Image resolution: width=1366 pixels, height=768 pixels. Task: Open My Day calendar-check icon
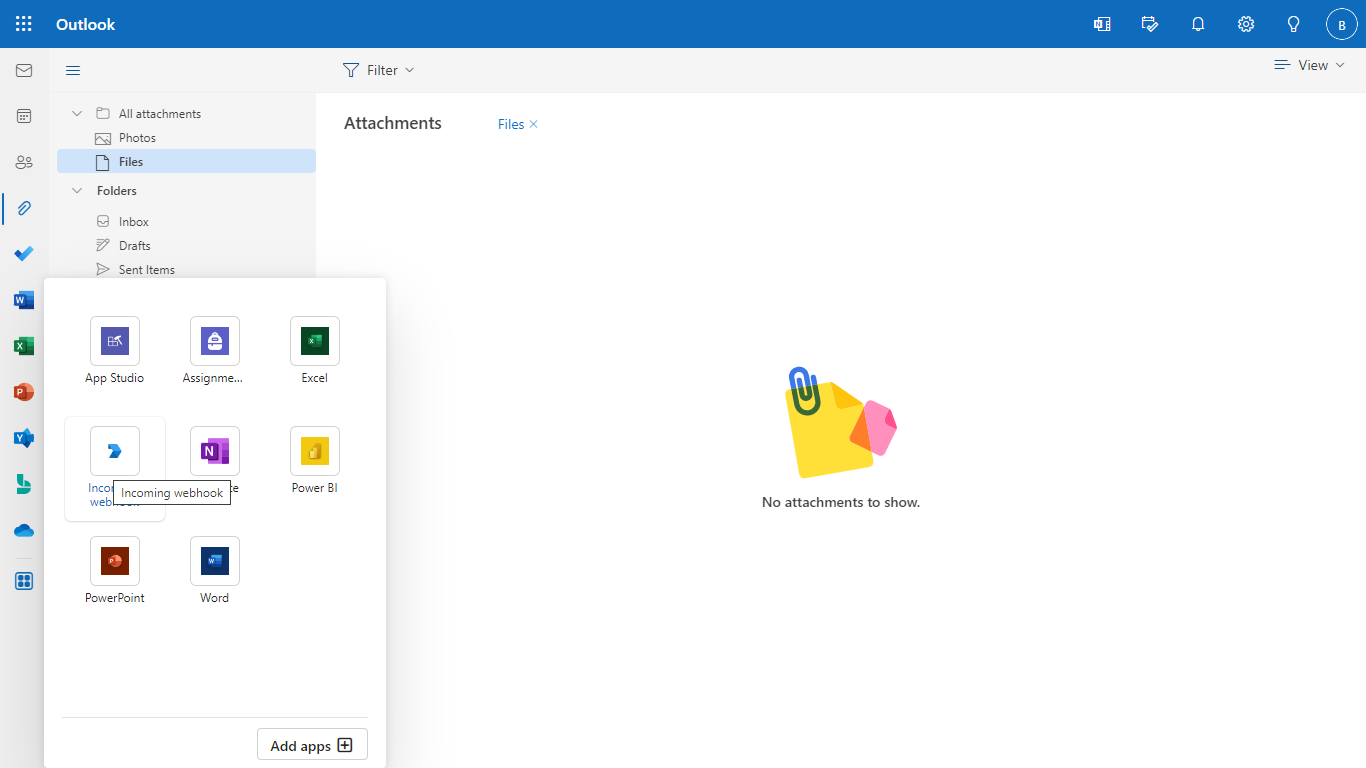(x=1150, y=24)
